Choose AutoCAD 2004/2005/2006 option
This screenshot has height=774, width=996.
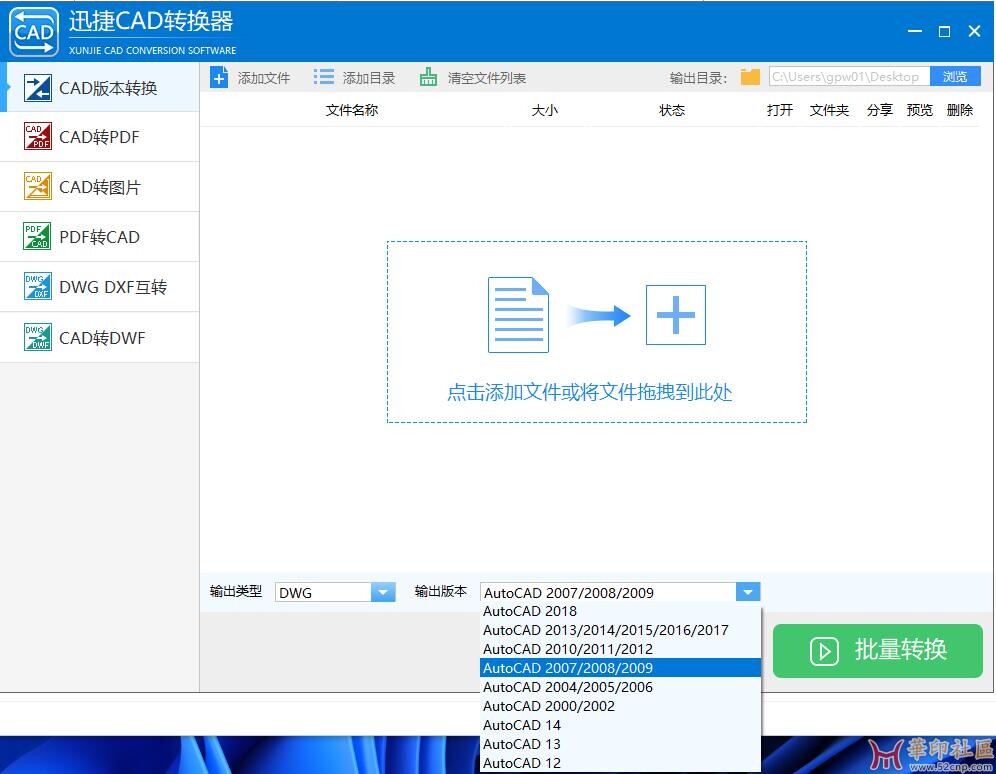[x=620, y=687]
